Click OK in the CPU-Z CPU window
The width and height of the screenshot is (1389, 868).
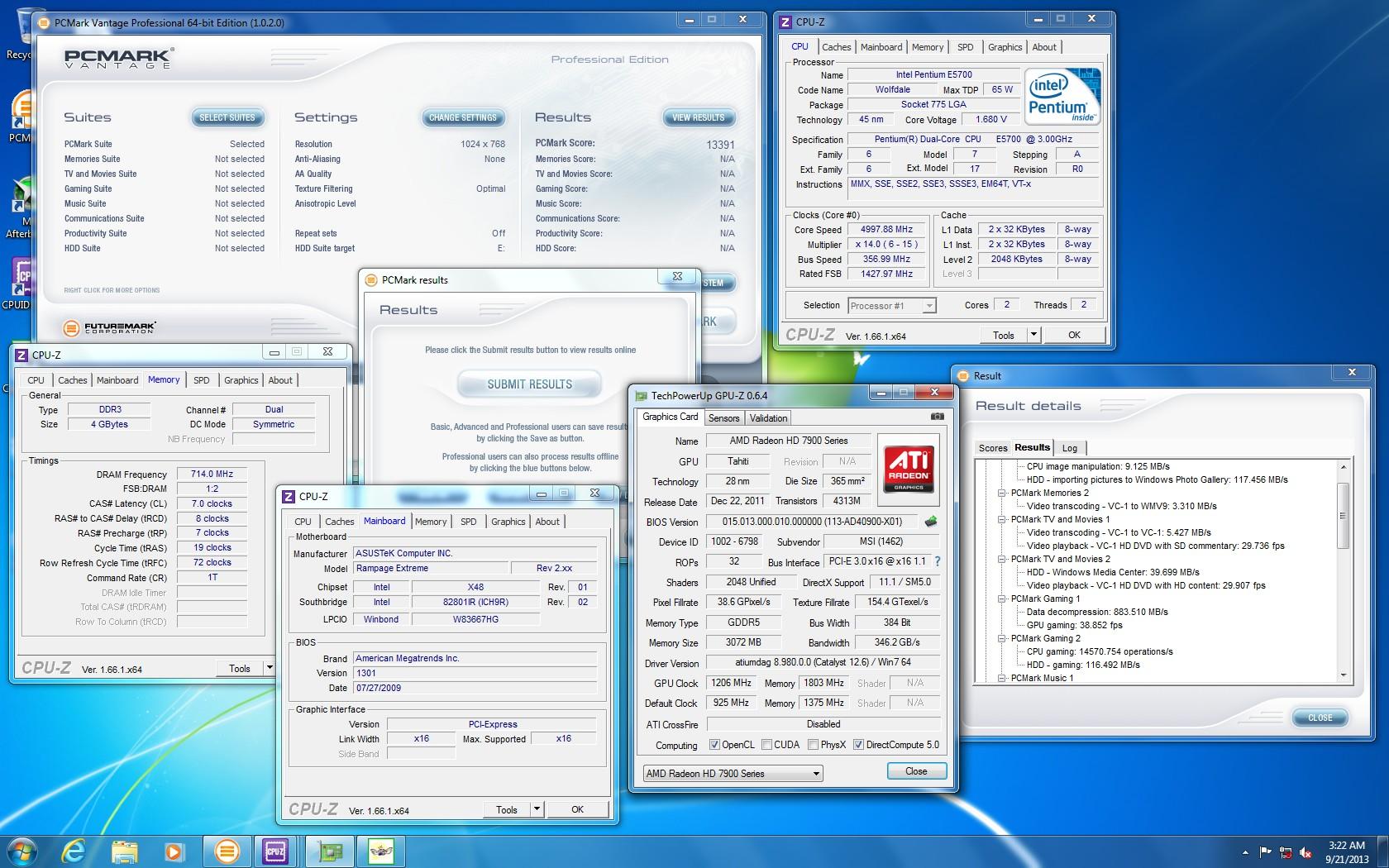point(1074,335)
